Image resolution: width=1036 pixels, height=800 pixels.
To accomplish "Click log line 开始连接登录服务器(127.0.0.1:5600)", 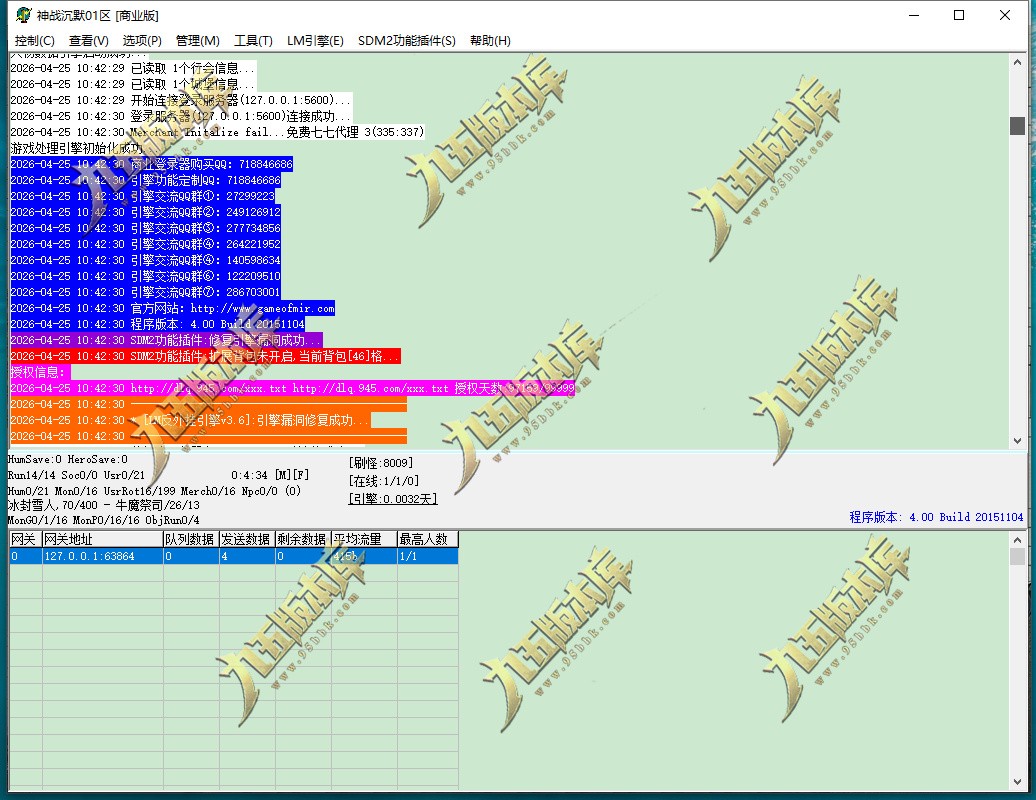I will 181,100.
